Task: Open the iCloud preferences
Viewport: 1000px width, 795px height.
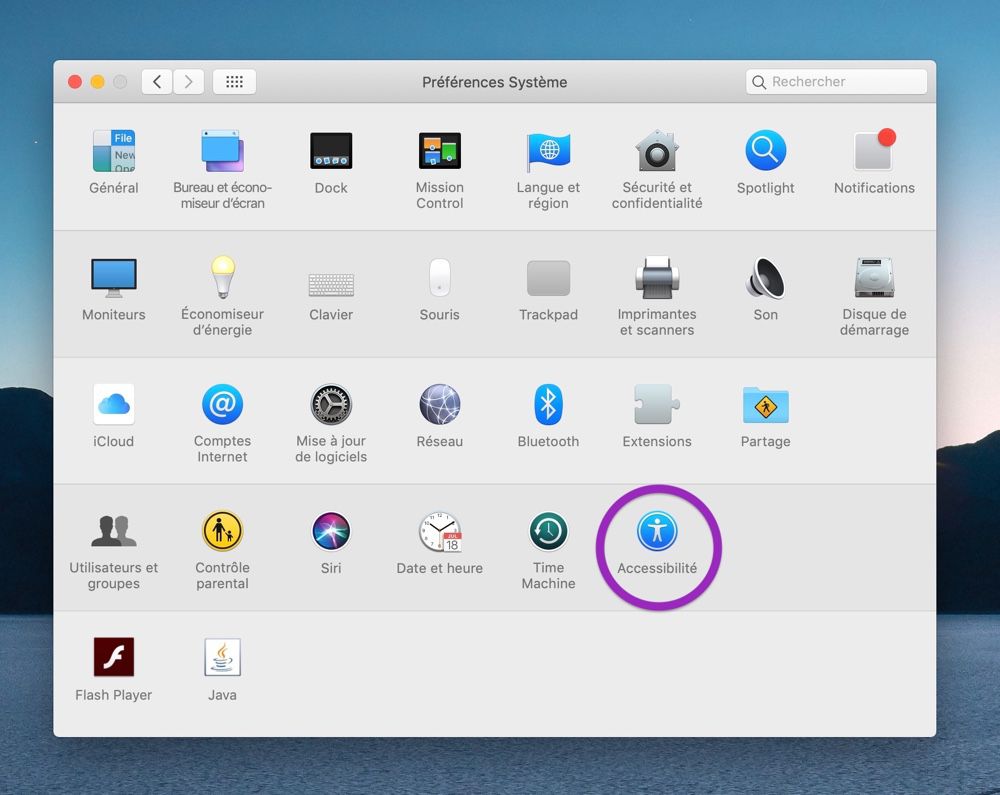Action: pyautogui.click(x=114, y=404)
